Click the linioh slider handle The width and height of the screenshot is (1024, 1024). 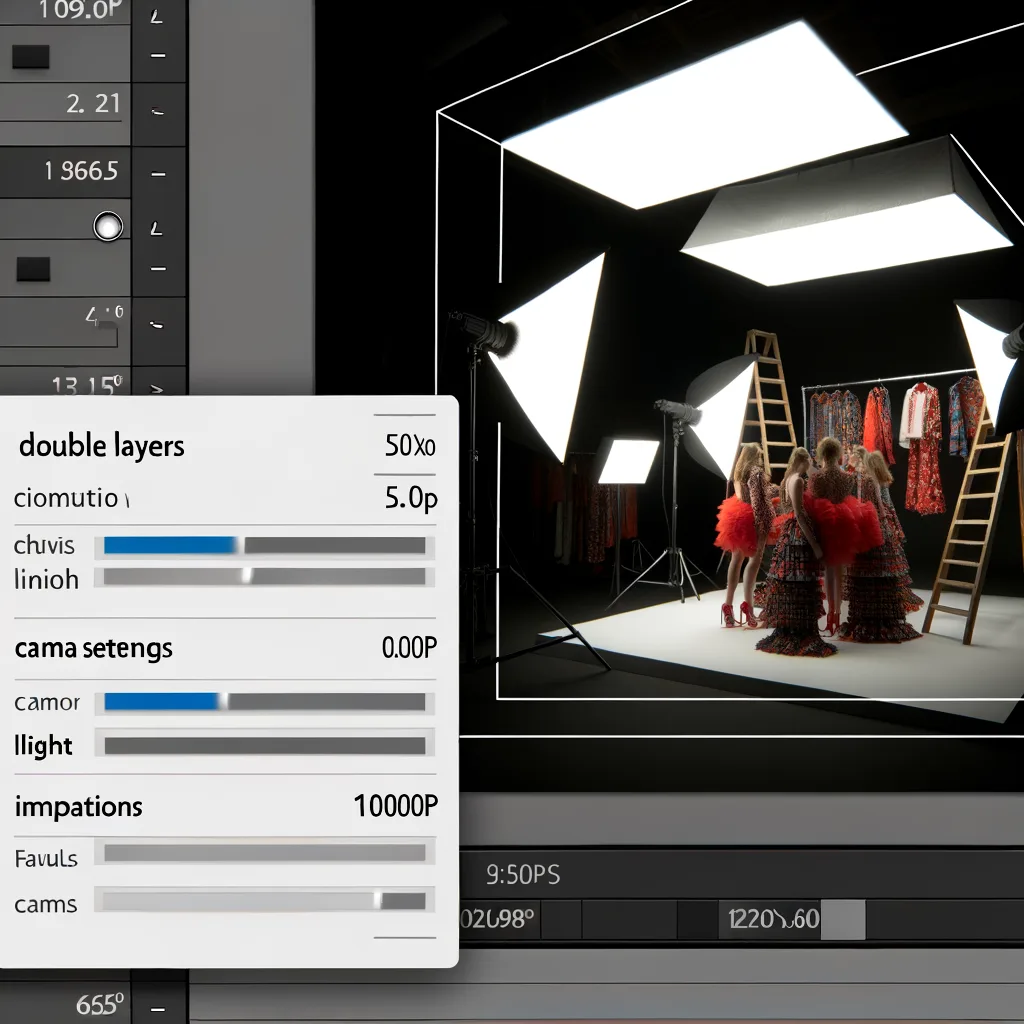pos(247,577)
